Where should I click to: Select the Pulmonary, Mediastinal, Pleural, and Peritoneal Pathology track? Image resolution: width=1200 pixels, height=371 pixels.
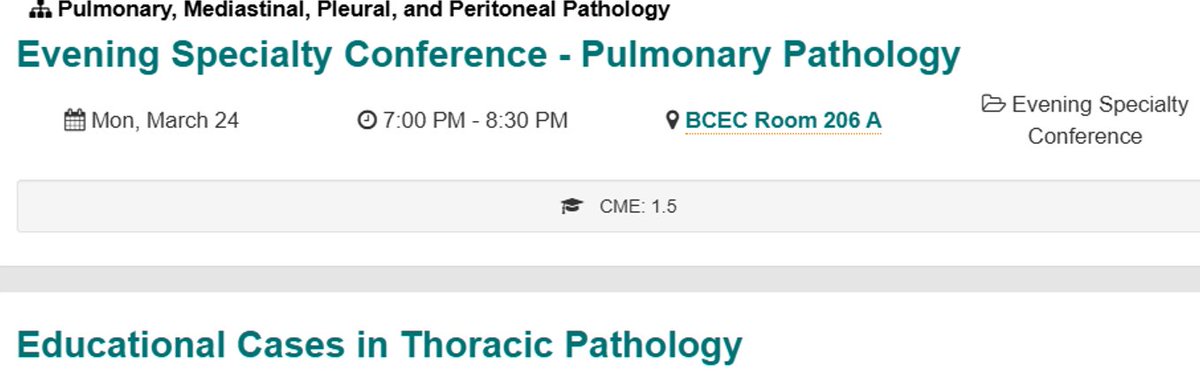(364, 11)
